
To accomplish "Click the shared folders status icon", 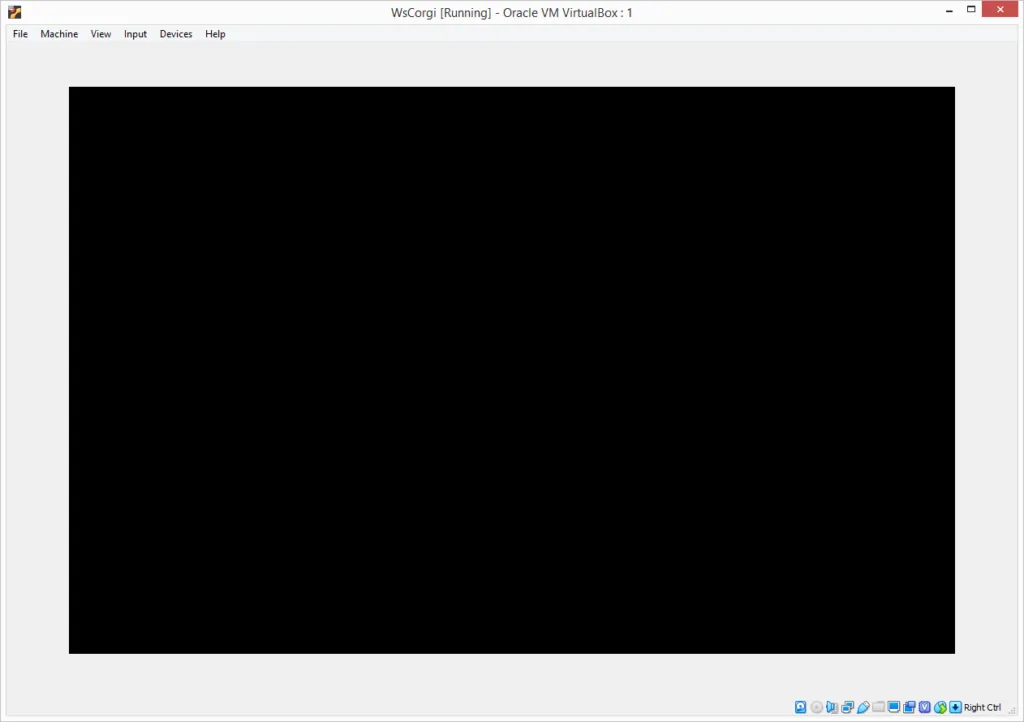I will tap(878, 707).
